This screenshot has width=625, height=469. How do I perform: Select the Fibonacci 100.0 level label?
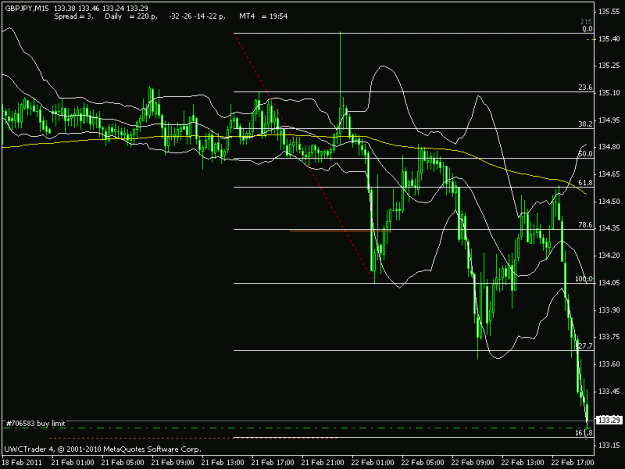tap(584, 279)
